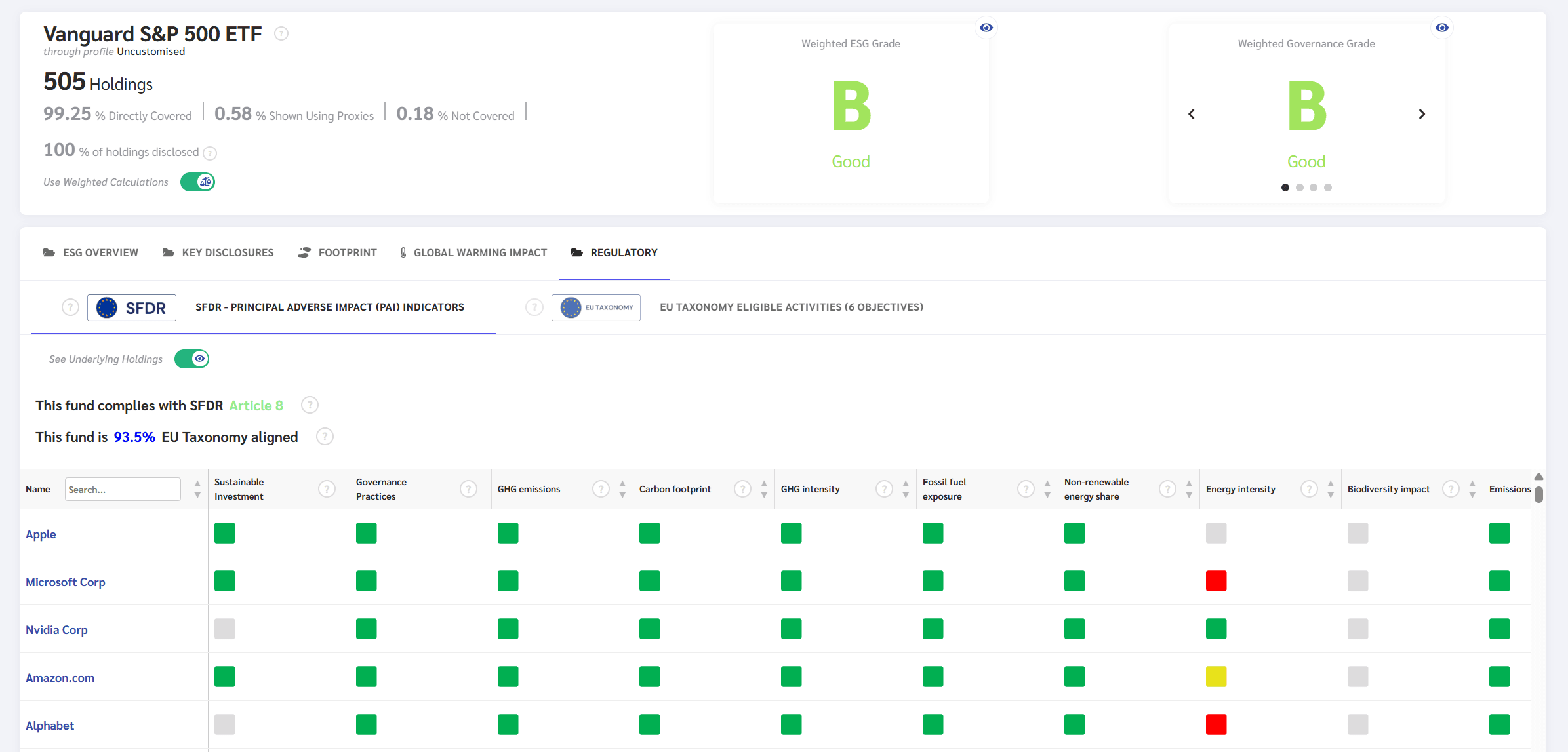Open help icon next to EU Taxonomy aligned
This screenshot has height=752, width=1568.
click(x=325, y=437)
